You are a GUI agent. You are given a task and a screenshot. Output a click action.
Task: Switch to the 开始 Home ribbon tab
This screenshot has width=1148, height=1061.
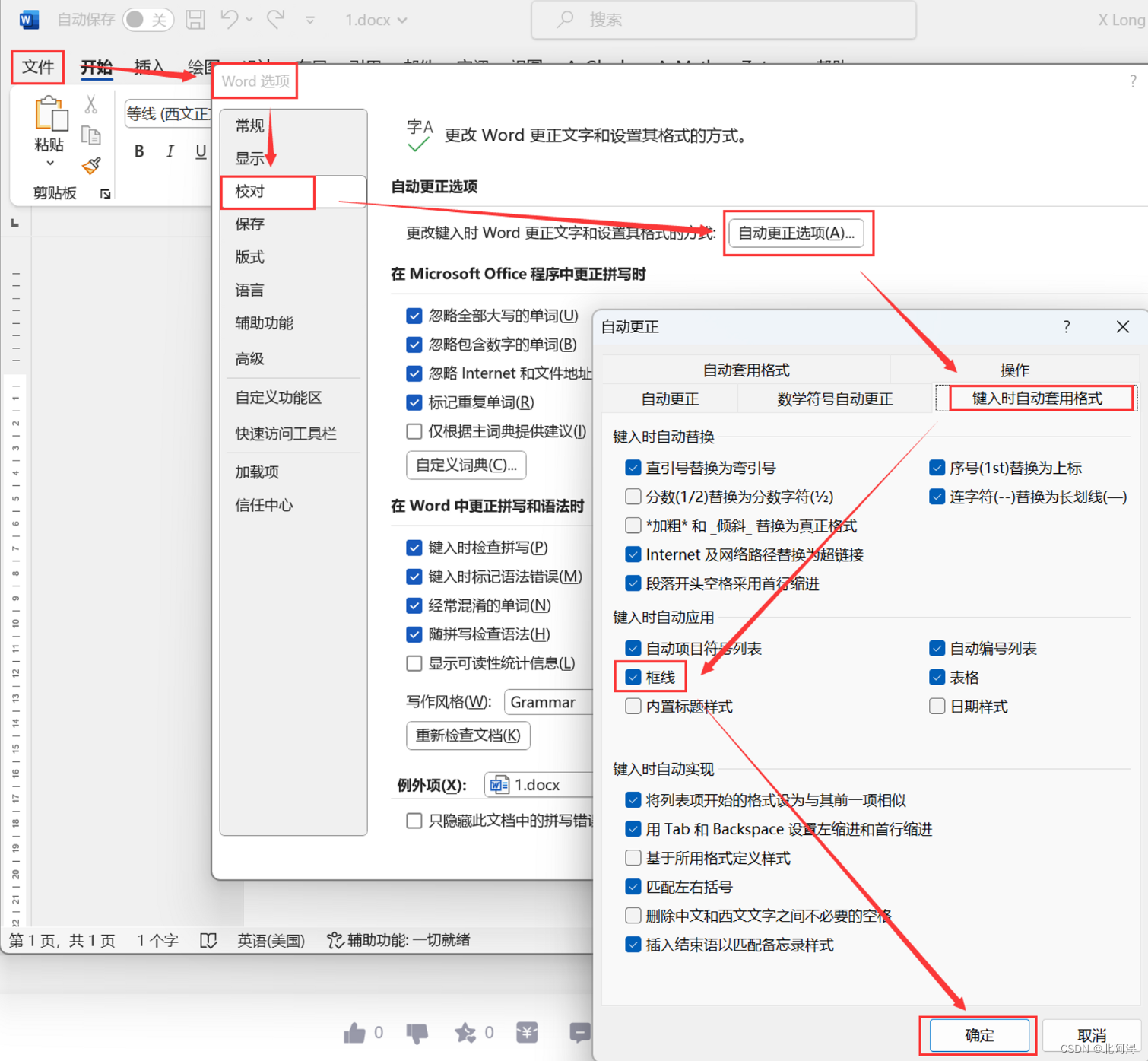click(97, 67)
